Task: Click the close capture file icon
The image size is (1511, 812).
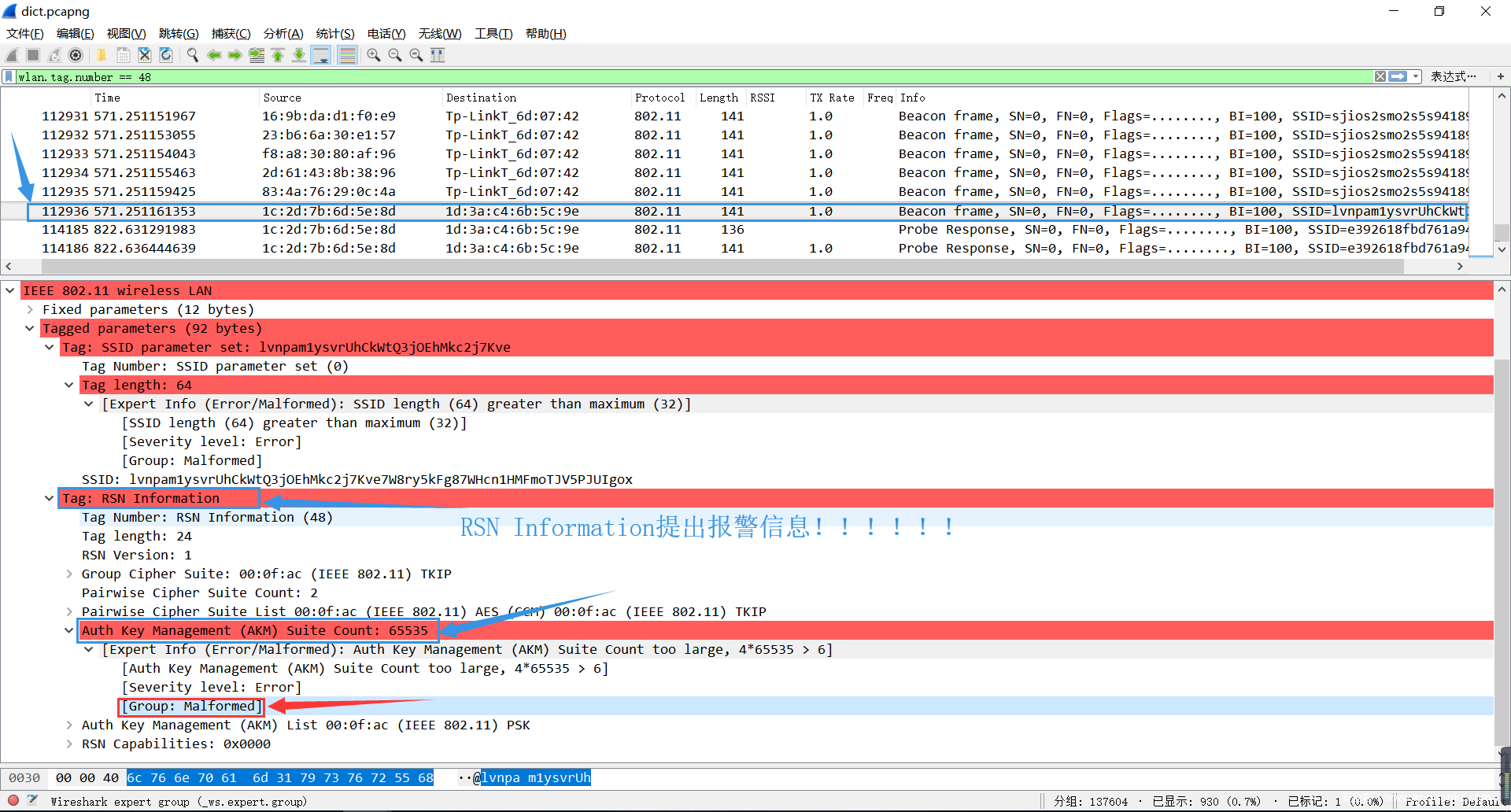Action: click(x=145, y=55)
